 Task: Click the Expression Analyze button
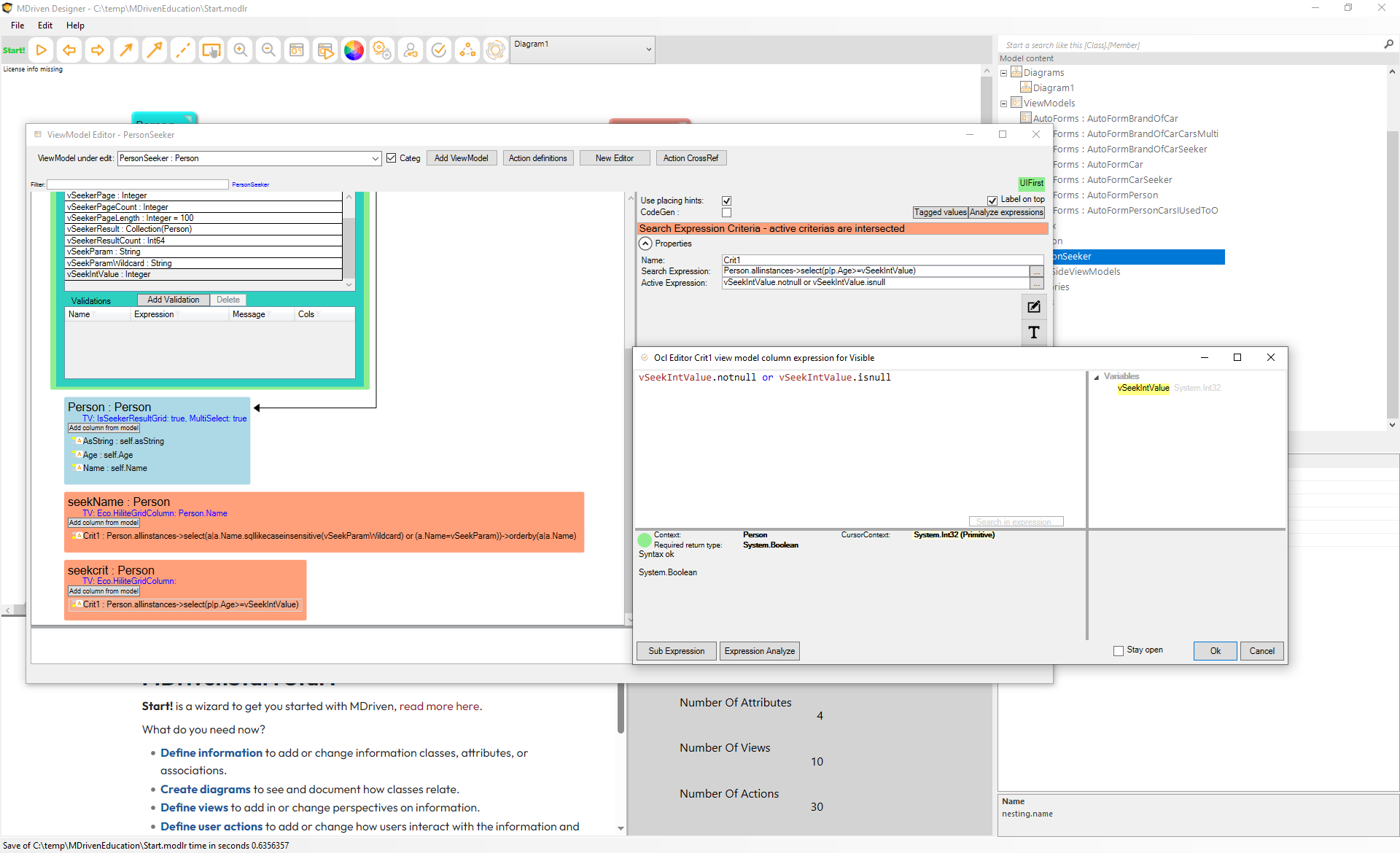point(759,651)
